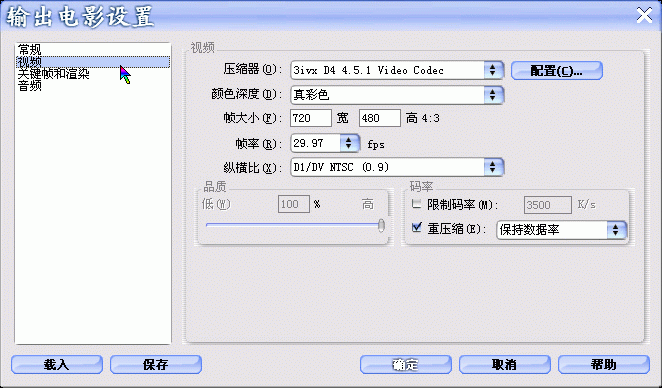662x388 pixels.
Task: Click the bitrate field showing 3500
Action: click(x=548, y=205)
